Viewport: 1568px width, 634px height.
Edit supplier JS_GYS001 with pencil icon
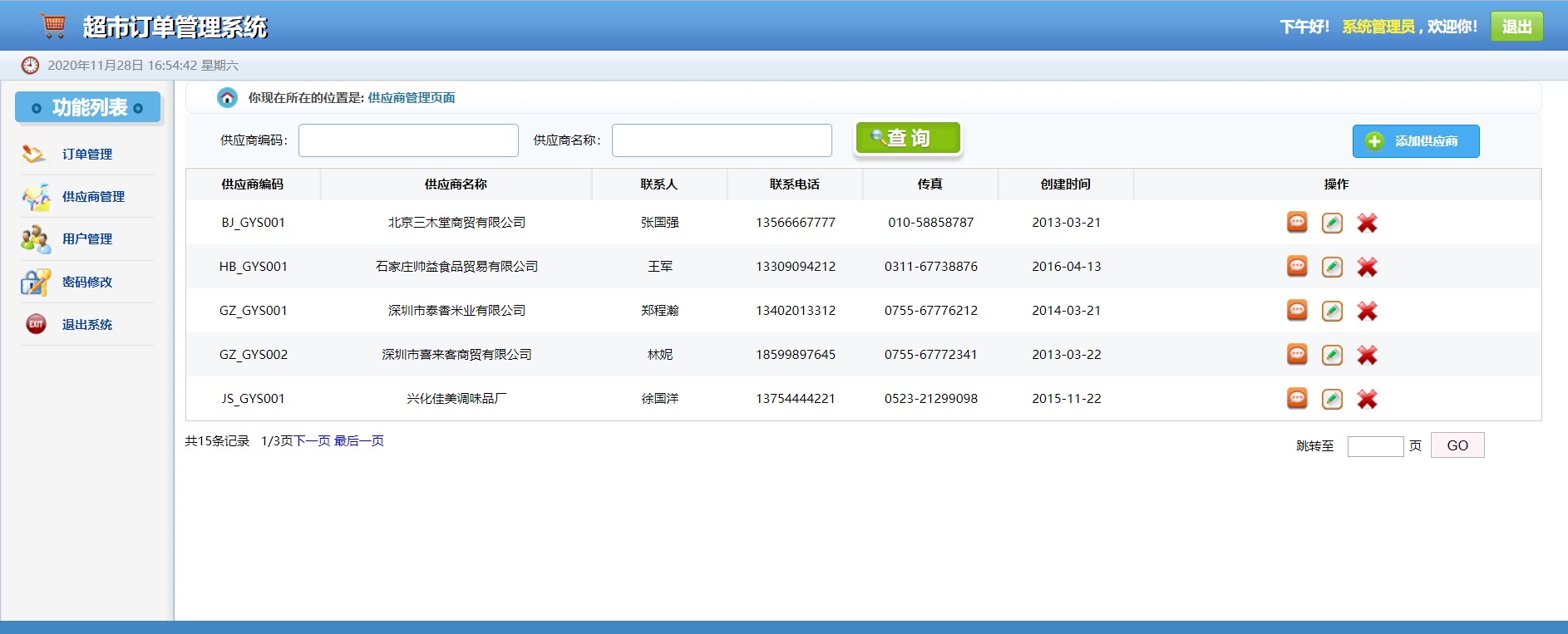pos(1332,399)
